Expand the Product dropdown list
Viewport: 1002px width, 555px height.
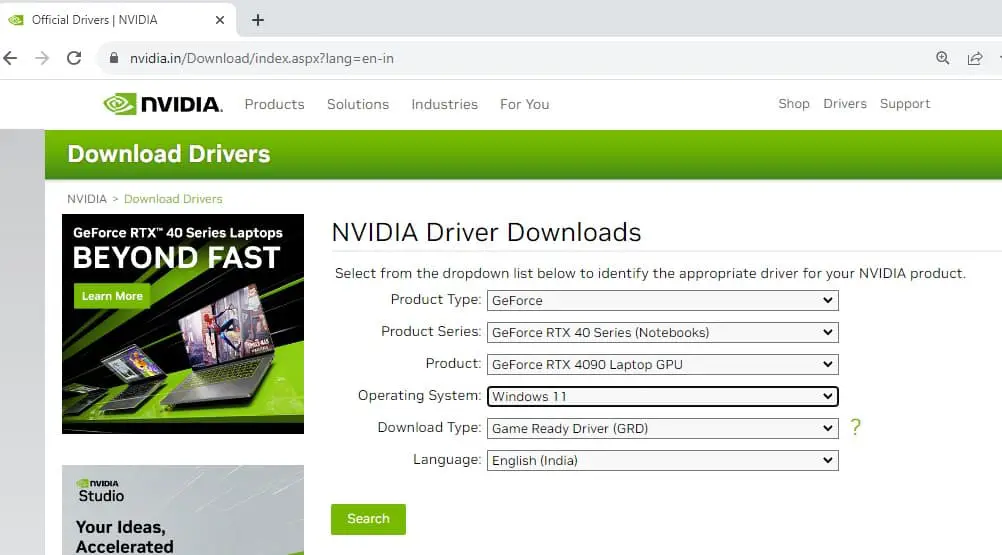(x=662, y=364)
